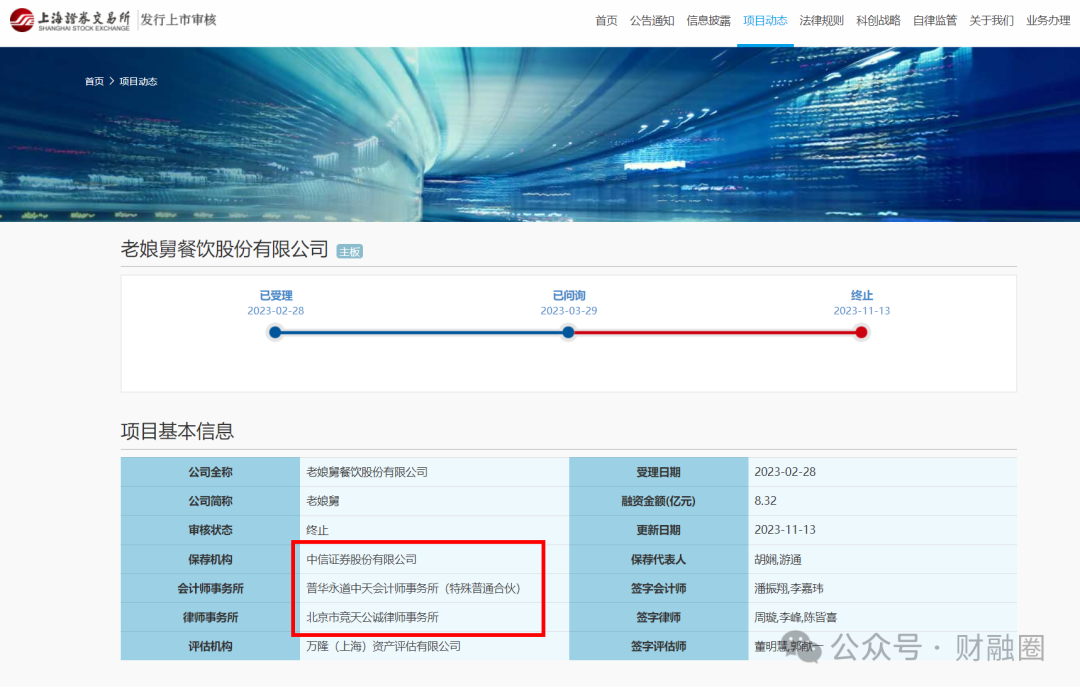1080x691 pixels.
Task: Click the 更新日期 value in the table
Action: tap(785, 530)
